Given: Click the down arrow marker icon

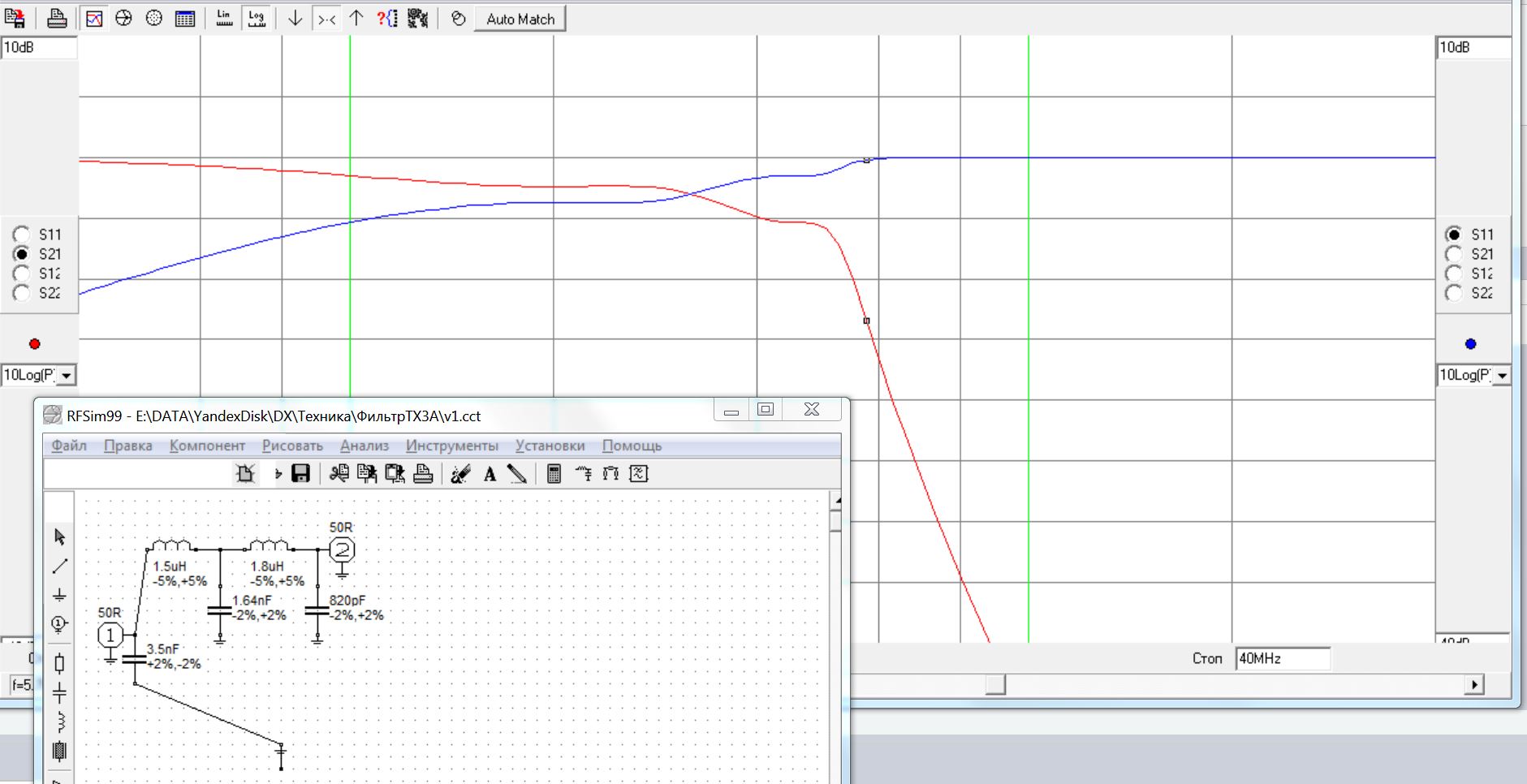Looking at the screenshot, I should click(x=295, y=19).
